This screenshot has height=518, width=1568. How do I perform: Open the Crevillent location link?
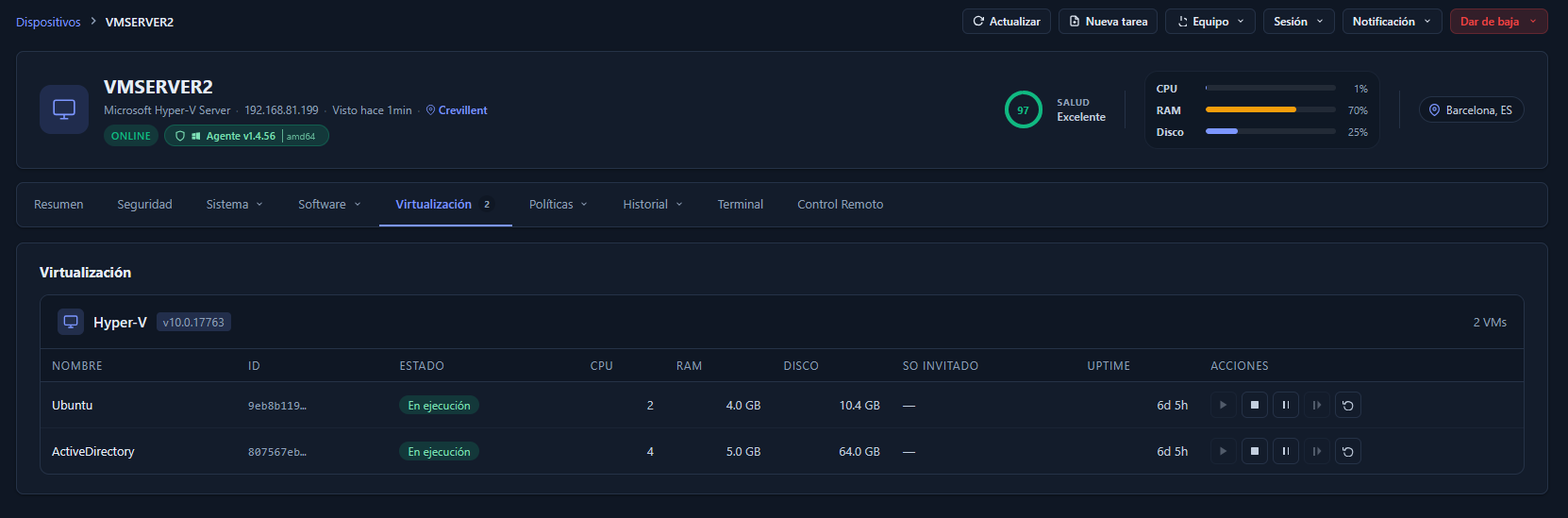coord(461,110)
